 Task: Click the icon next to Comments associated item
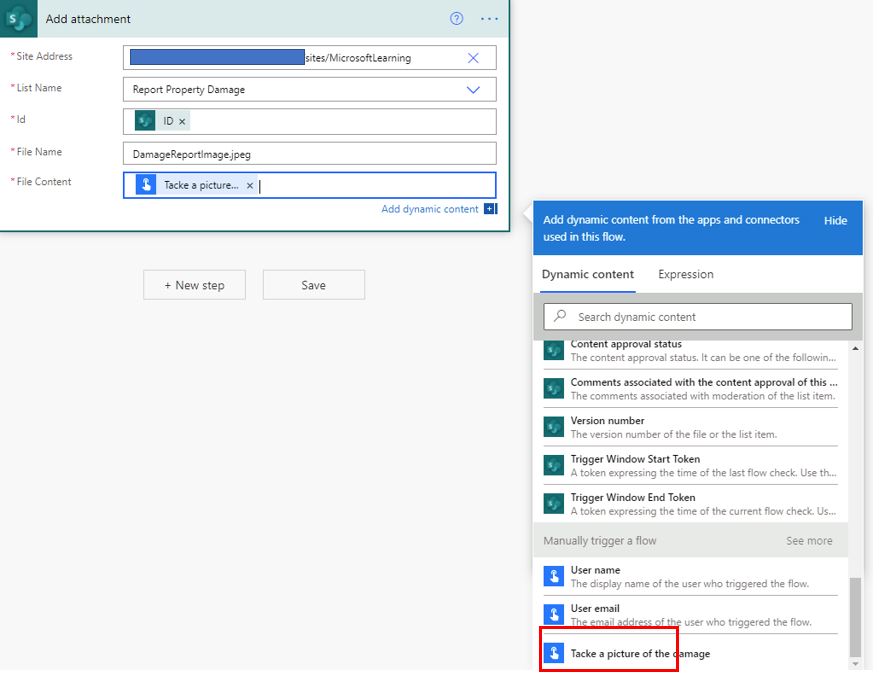coord(554,388)
